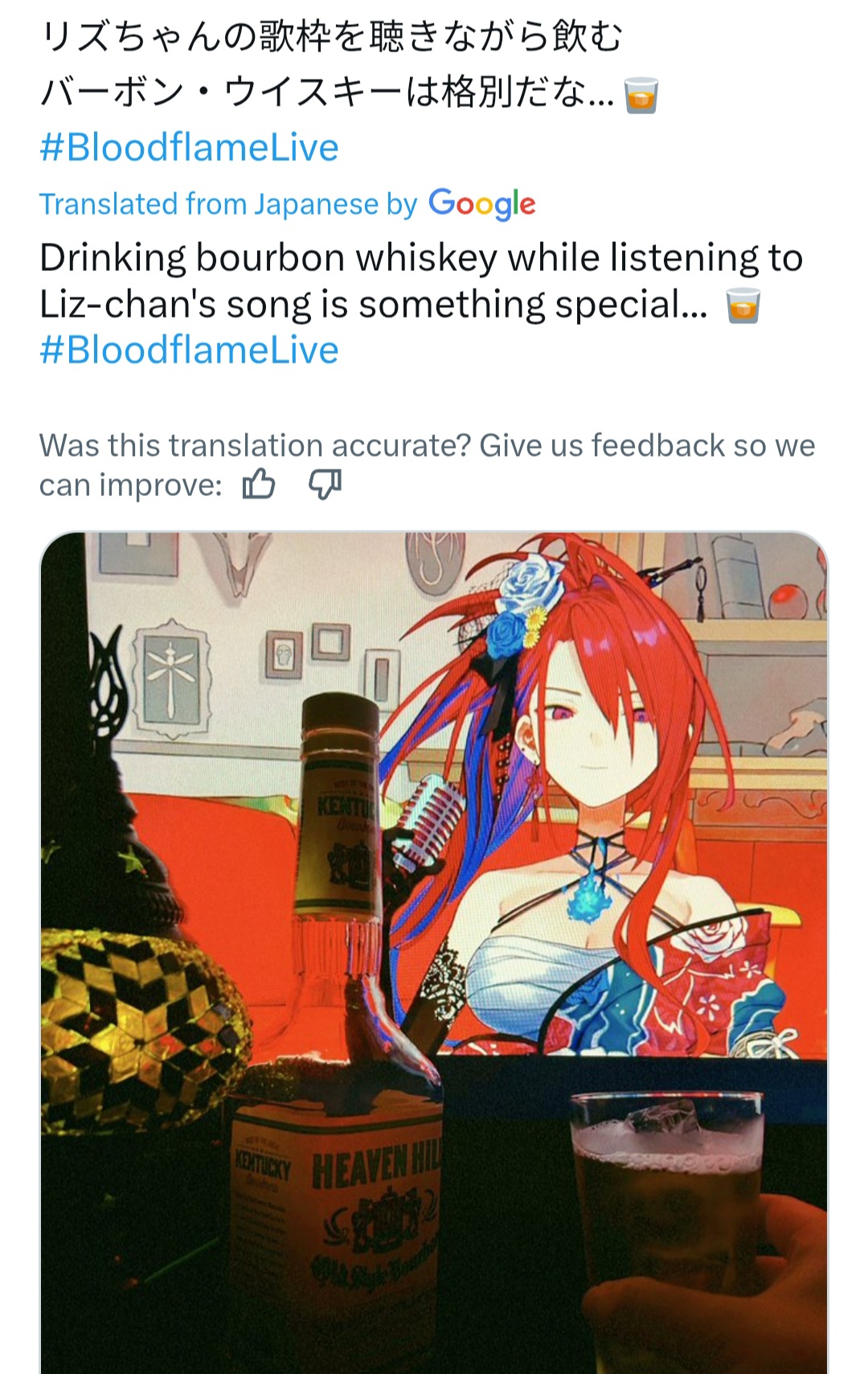Click 'Translated from Japanese by' link

tap(228, 204)
